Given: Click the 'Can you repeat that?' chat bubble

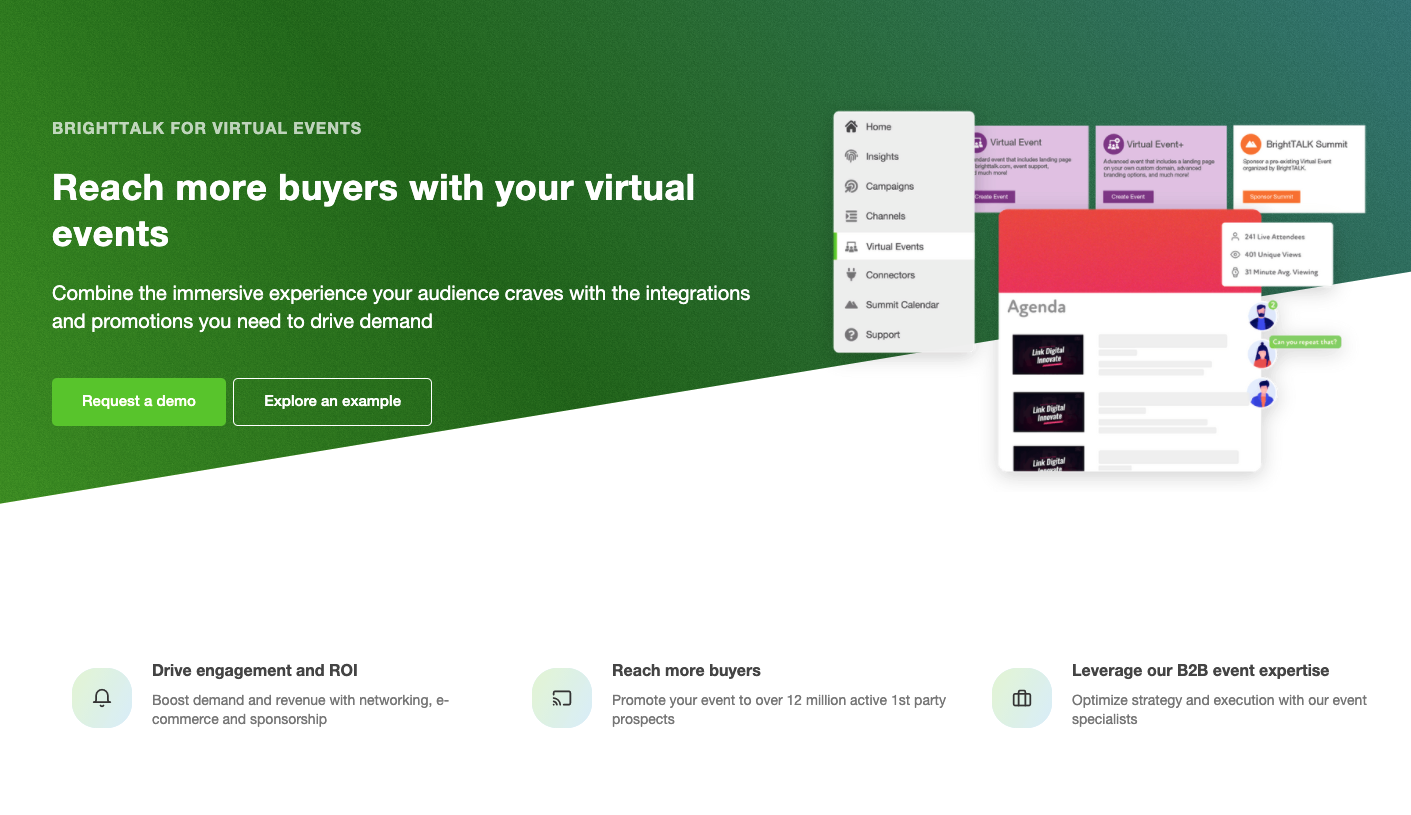Looking at the screenshot, I should (x=1305, y=341).
